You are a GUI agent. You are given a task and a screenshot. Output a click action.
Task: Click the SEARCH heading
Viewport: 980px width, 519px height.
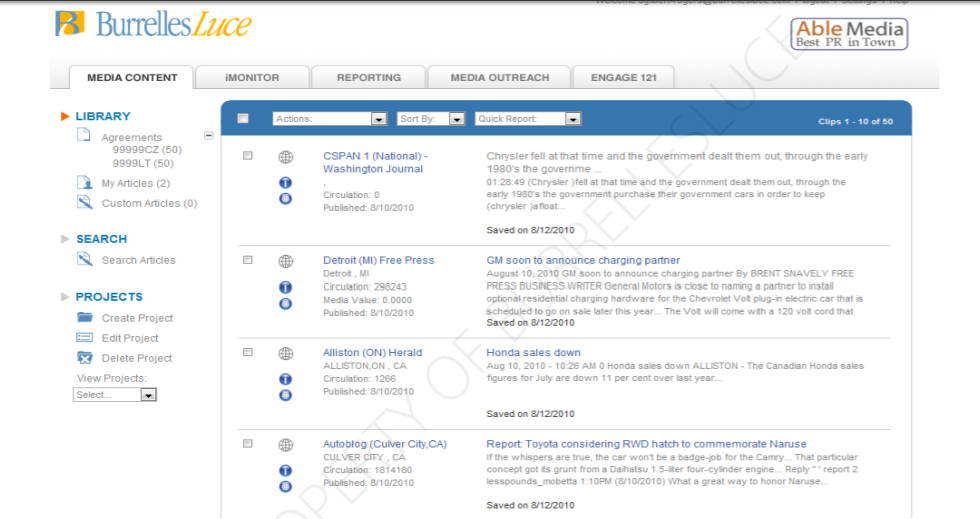pos(101,239)
